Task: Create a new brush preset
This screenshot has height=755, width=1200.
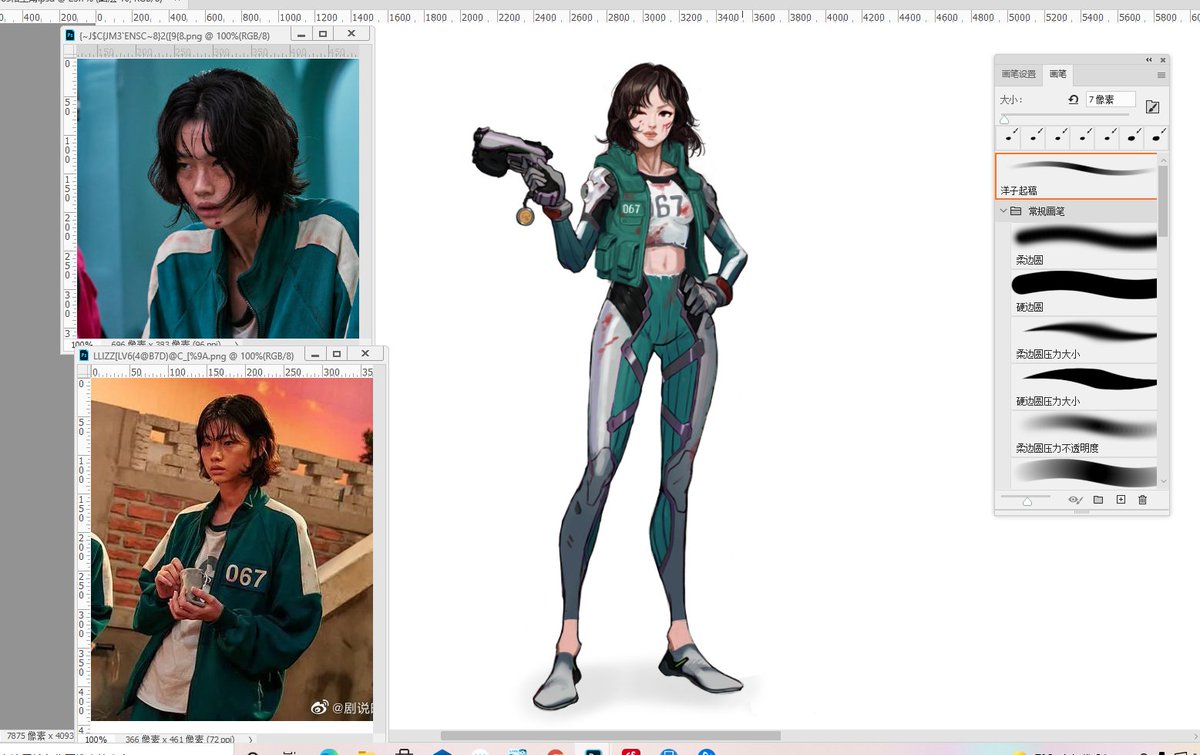Action: click(1121, 499)
